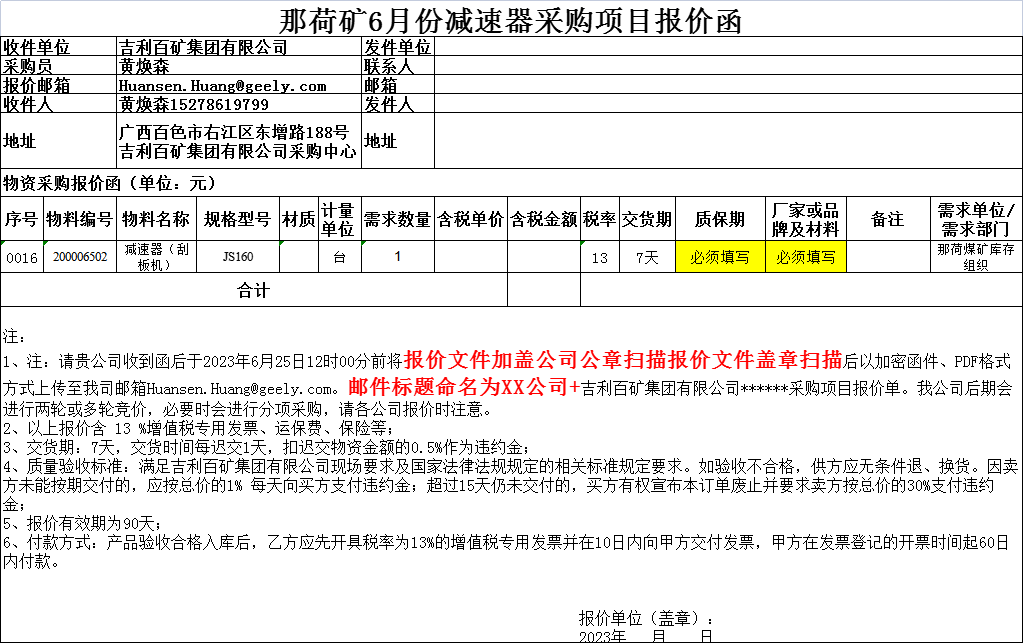This screenshot has width=1023, height=643.
Task: Click the 采购员 label cell
Action: 58,66
